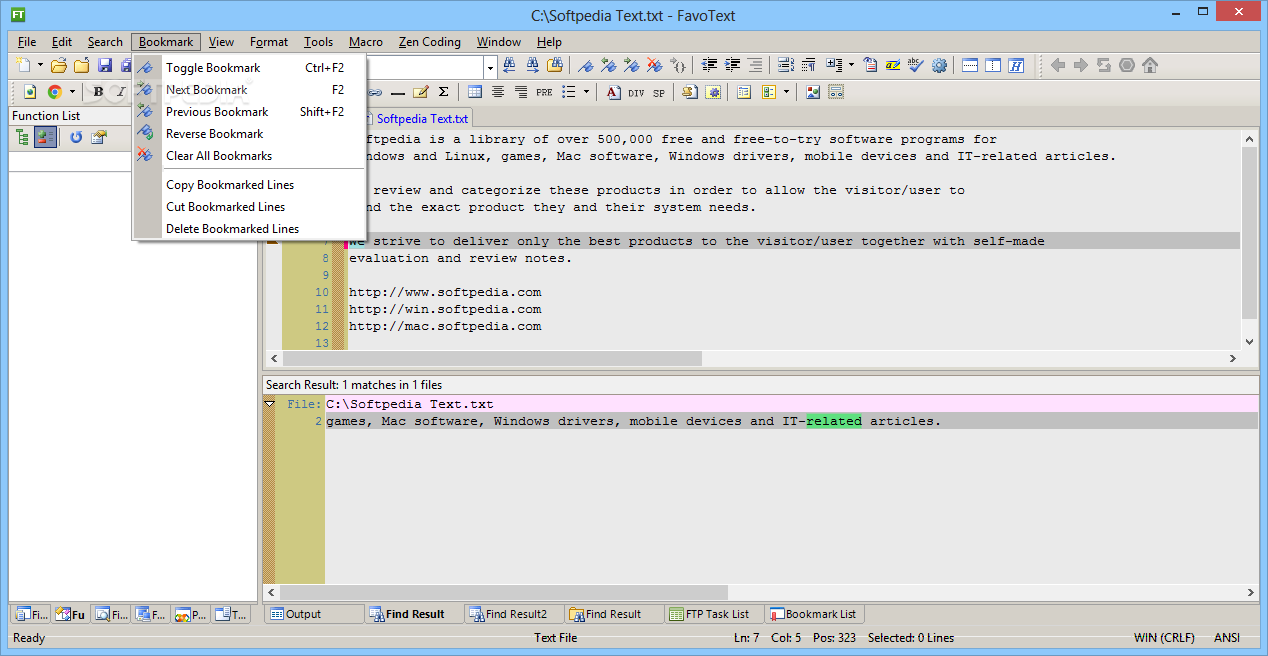Image resolution: width=1268 pixels, height=656 pixels.
Task: Click the http://win.softpedia.com line
Action: tap(445, 309)
